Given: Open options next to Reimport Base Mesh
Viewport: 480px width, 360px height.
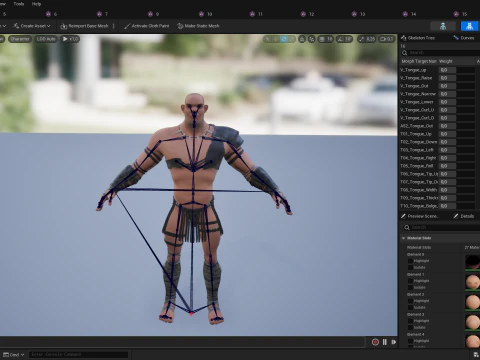Looking at the screenshot, I should [114, 26].
